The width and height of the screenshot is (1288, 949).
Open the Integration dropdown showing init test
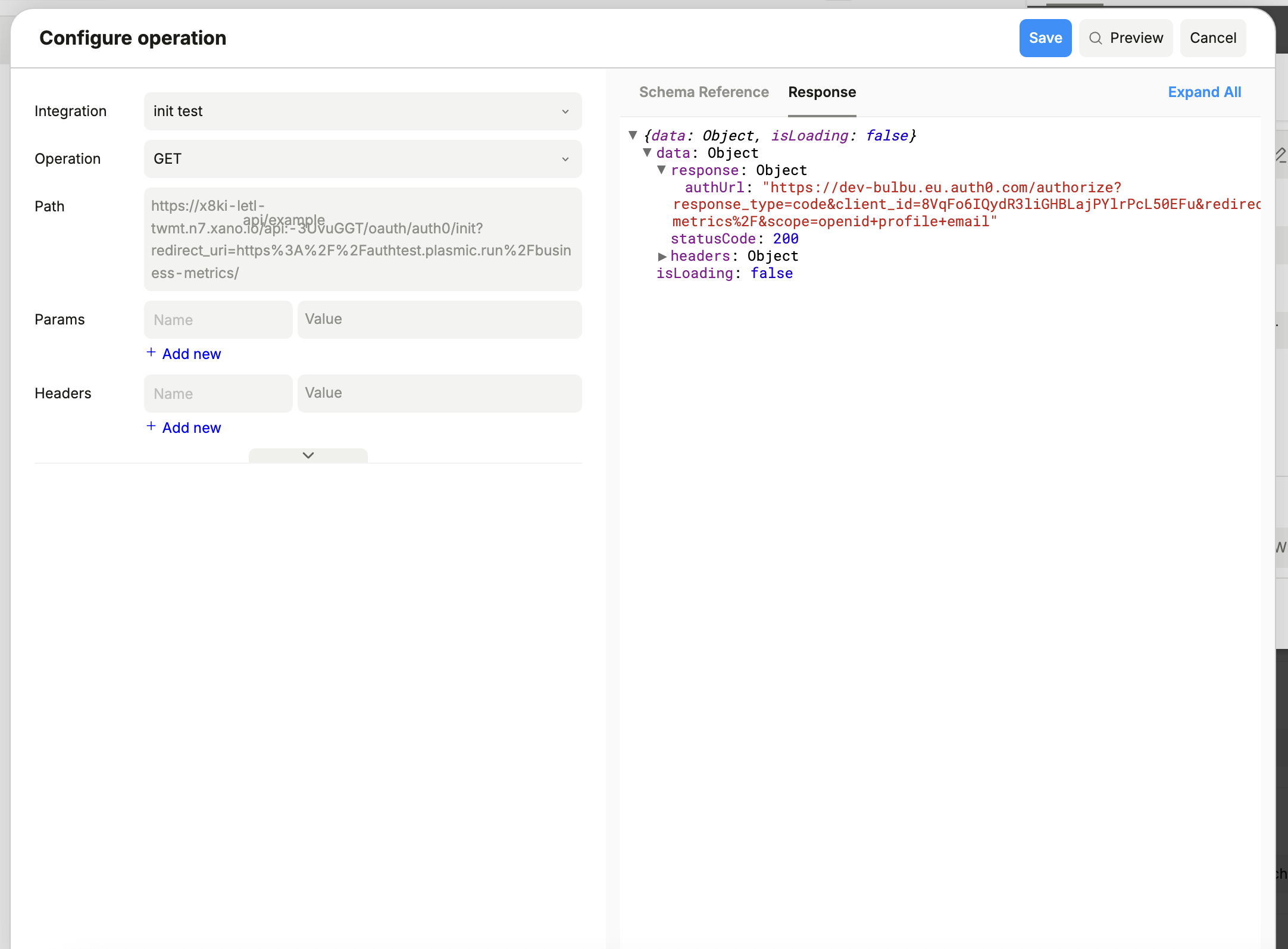[362, 111]
